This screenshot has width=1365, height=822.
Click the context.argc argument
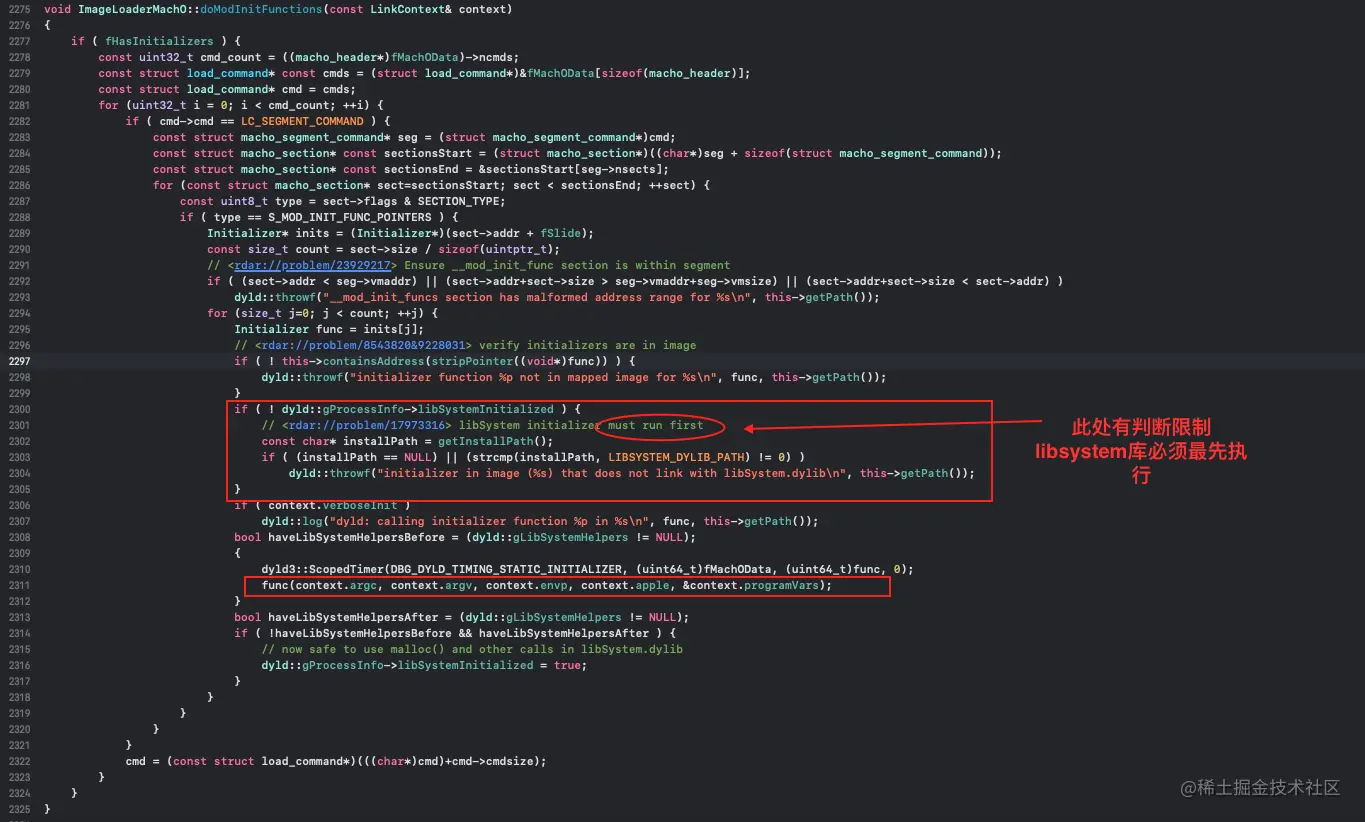pos(337,585)
